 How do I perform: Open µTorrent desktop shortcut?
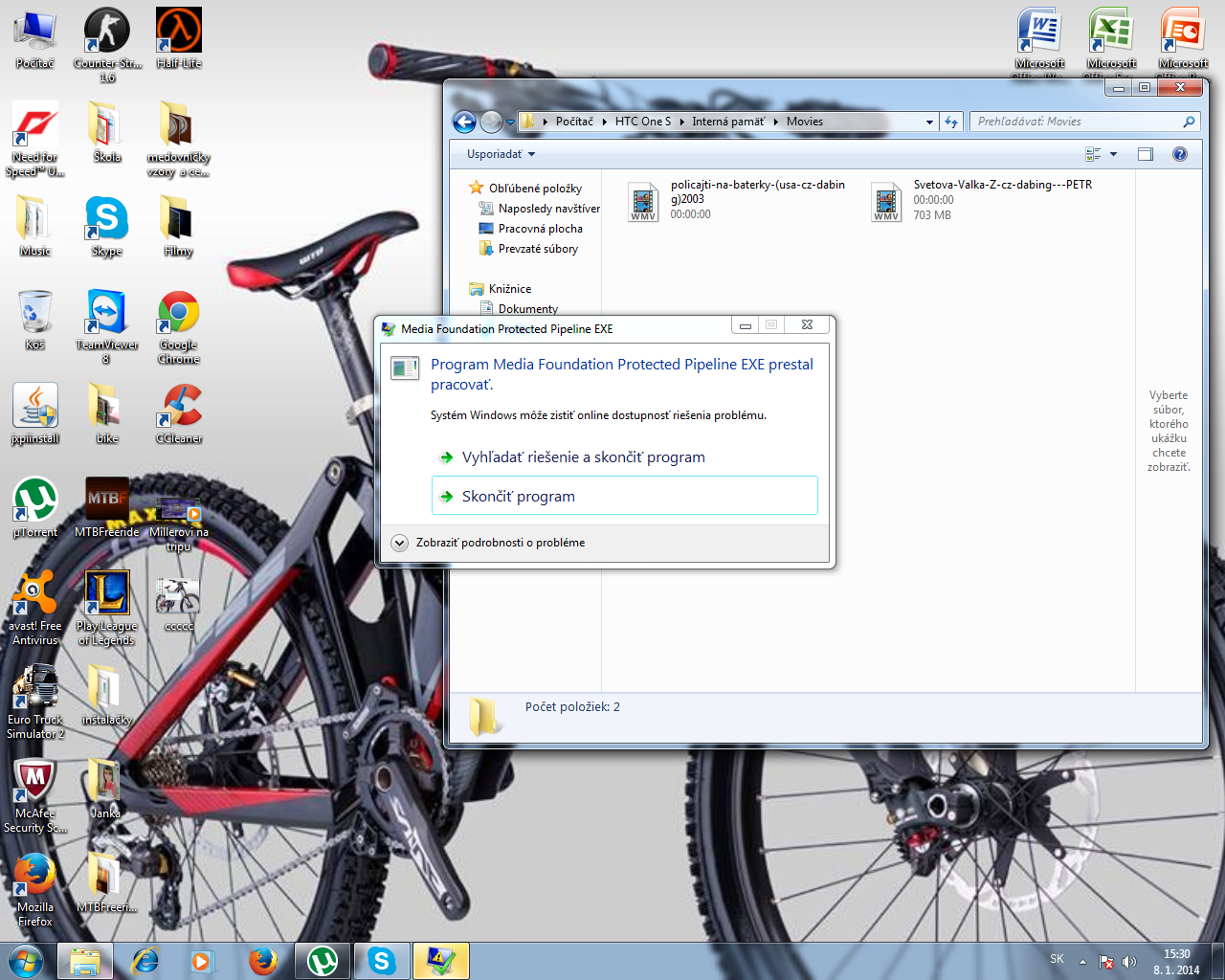point(35,508)
